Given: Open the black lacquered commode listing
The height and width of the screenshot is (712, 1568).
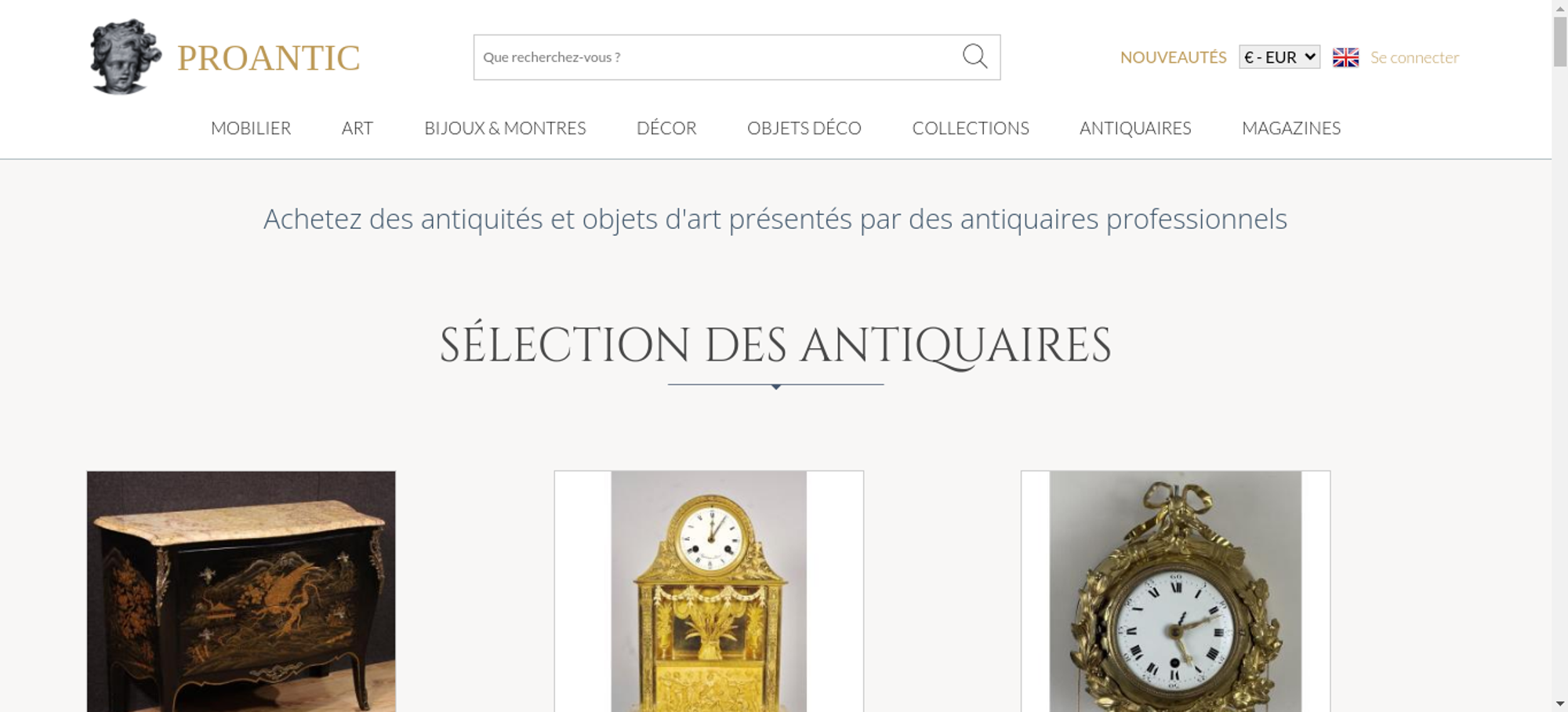Looking at the screenshot, I should [x=241, y=591].
